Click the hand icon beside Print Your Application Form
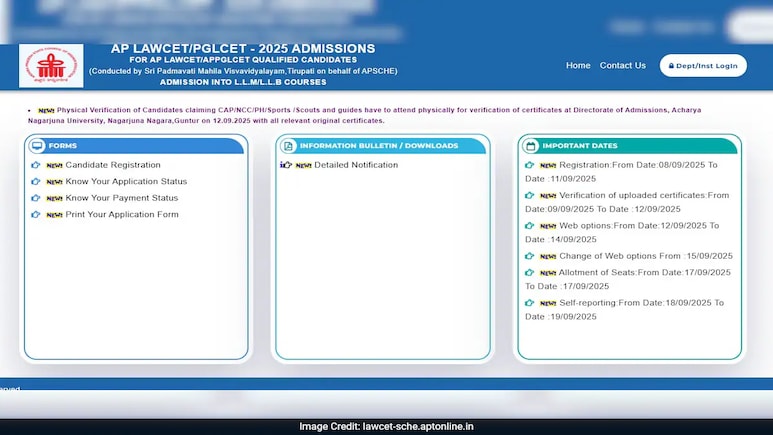773x435 pixels. coord(35,215)
